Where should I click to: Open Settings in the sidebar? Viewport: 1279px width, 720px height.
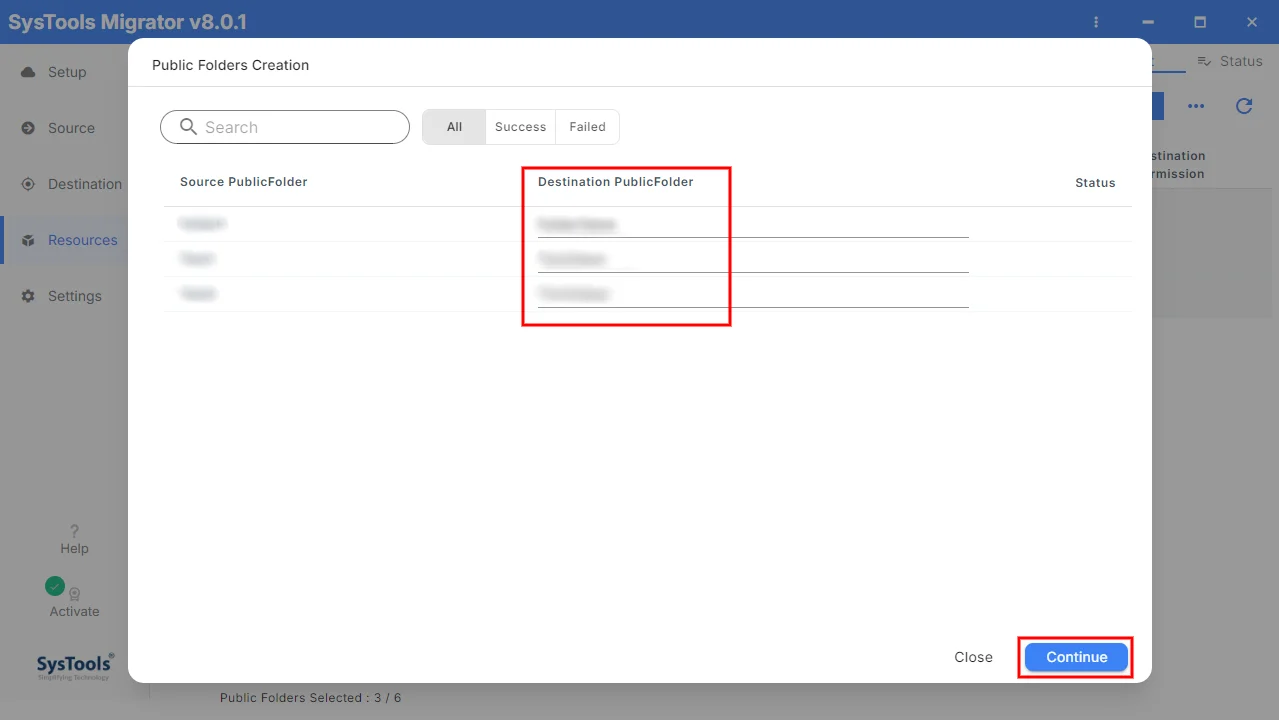click(x=64, y=296)
